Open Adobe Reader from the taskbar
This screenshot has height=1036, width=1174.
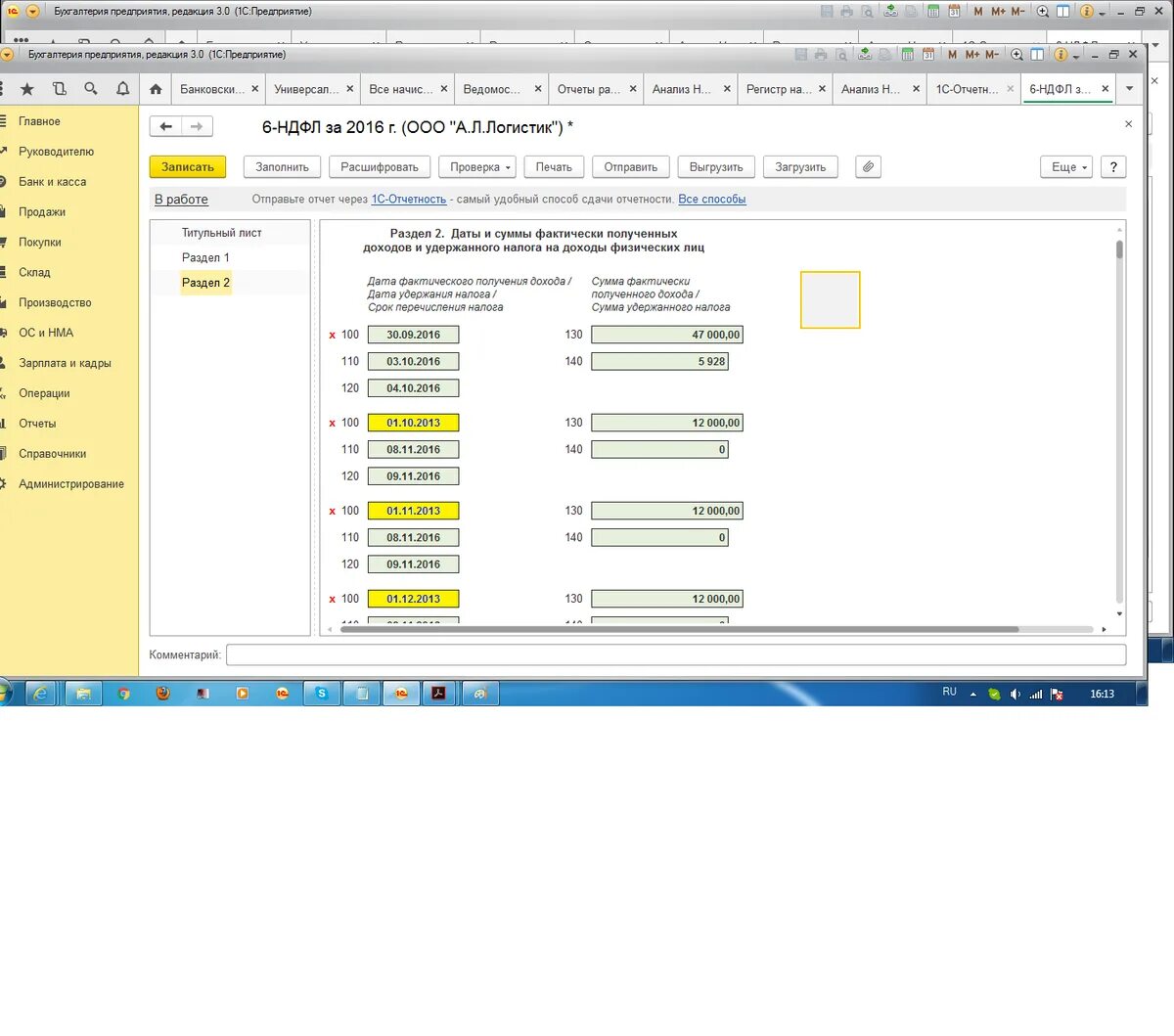(x=439, y=694)
